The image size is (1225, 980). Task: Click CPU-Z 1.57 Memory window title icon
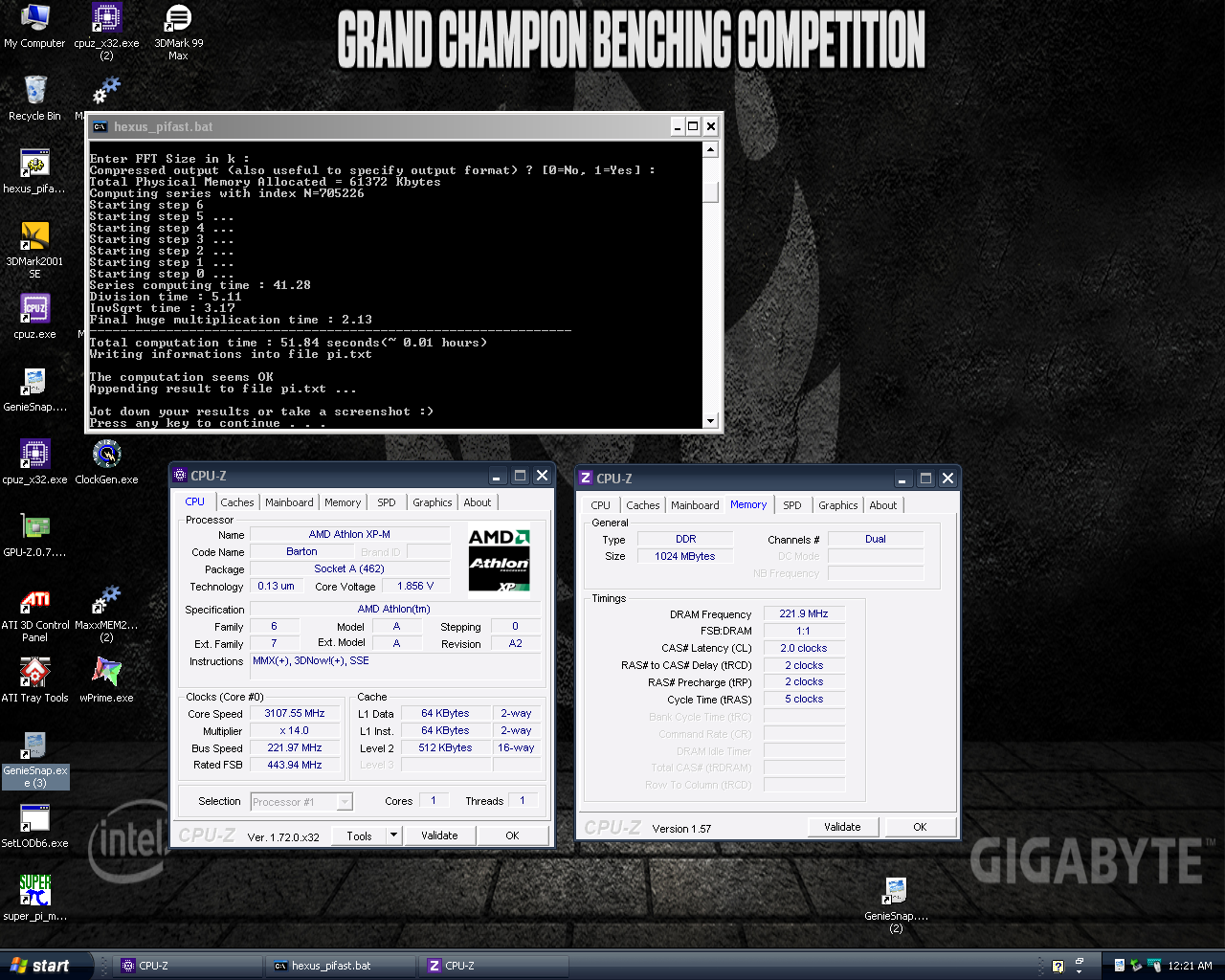click(586, 479)
